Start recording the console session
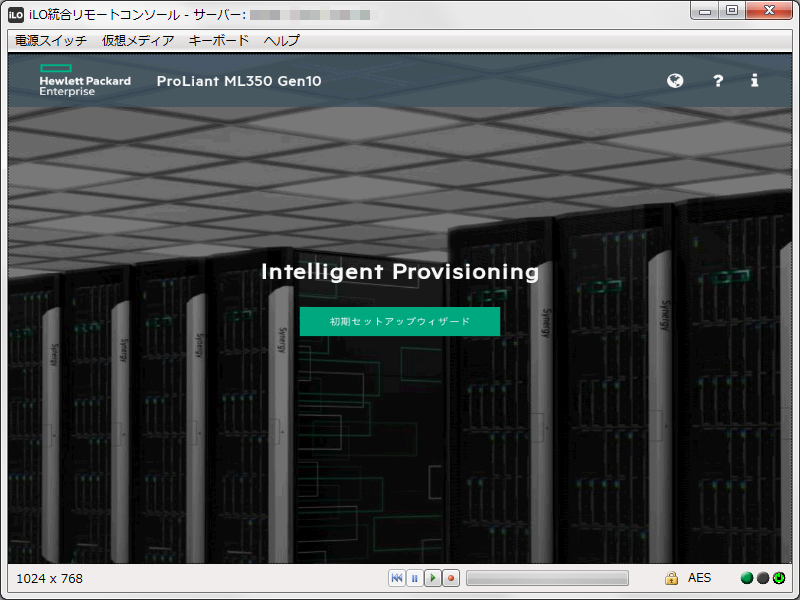The width and height of the screenshot is (800, 600). pyautogui.click(x=451, y=578)
